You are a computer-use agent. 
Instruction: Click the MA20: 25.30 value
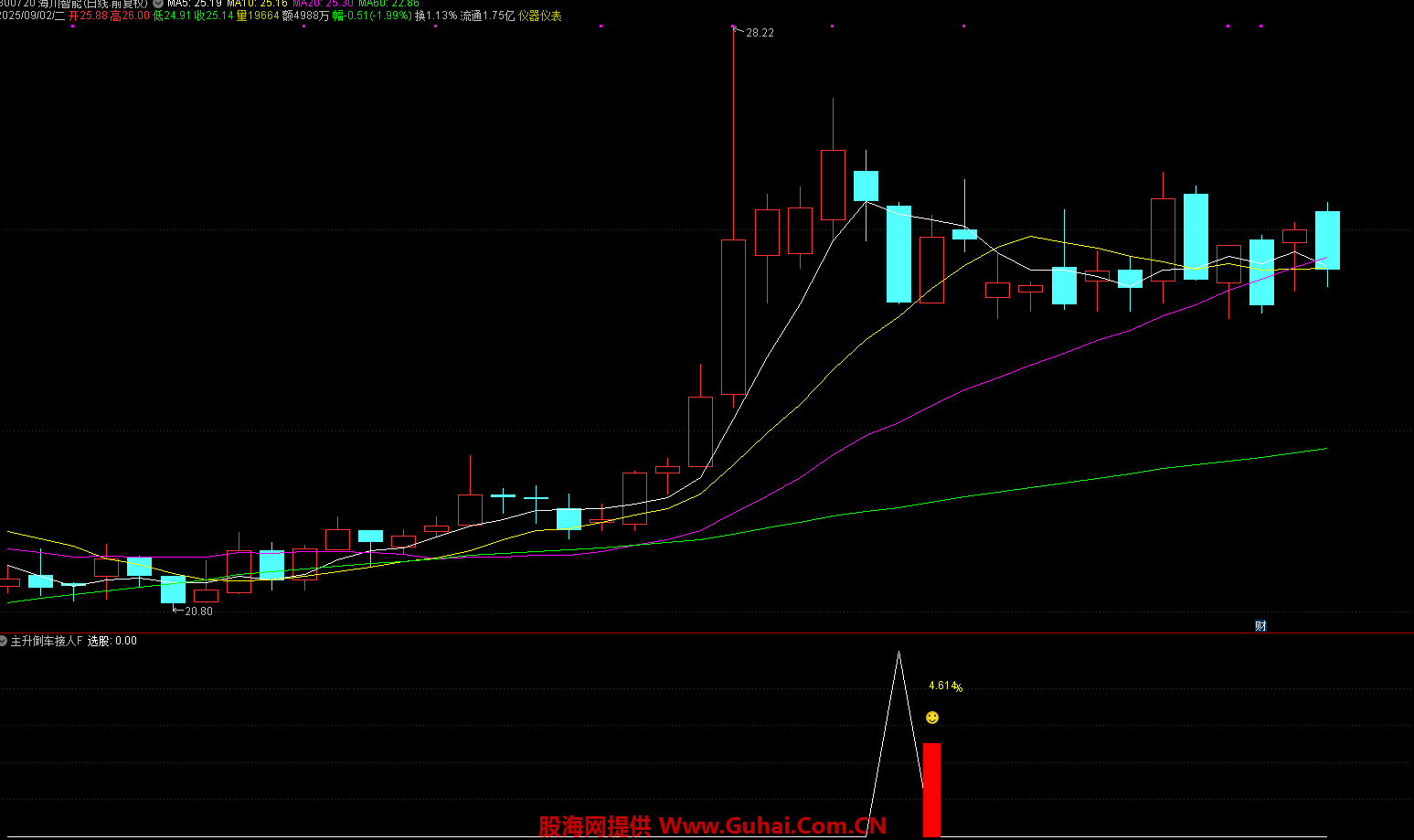click(x=323, y=4)
